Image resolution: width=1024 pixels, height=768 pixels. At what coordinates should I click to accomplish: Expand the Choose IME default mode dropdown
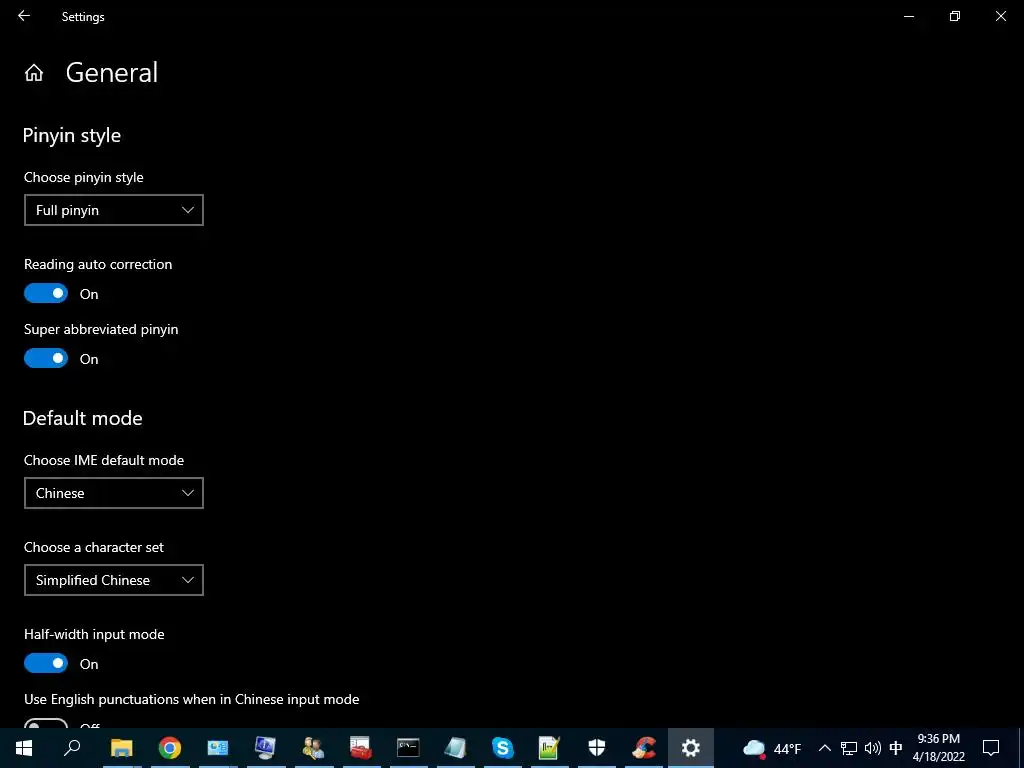tap(114, 493)
